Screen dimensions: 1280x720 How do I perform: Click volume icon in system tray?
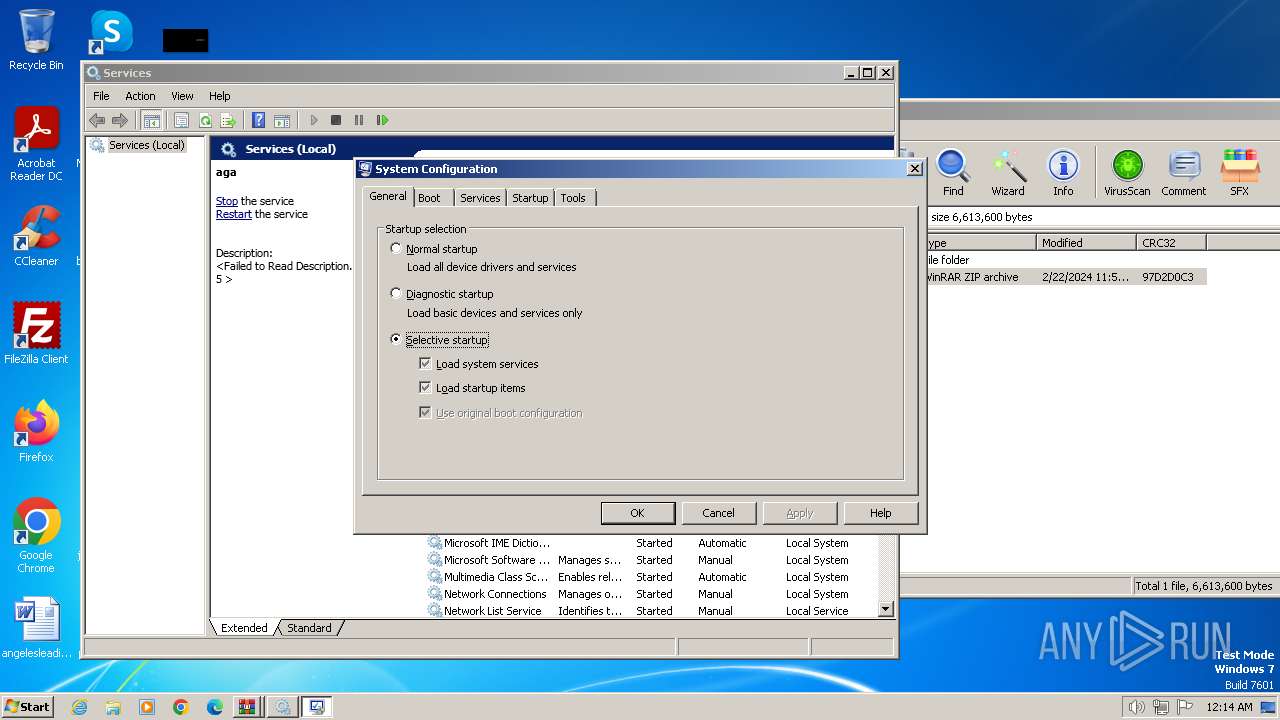pyautogui.click(x=1136, y=707)
